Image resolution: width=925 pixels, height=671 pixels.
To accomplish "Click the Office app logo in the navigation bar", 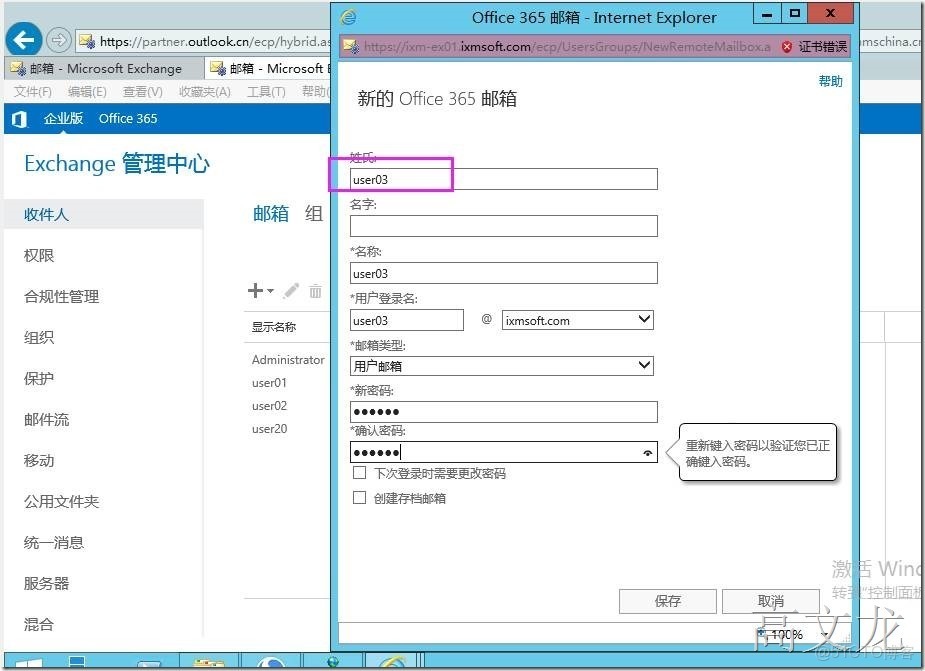I will (x=17, y=118).
